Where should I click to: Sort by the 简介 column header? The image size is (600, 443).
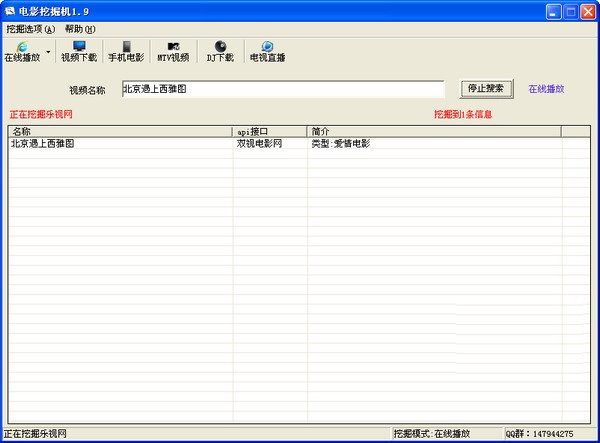click(x=434, y=132)
